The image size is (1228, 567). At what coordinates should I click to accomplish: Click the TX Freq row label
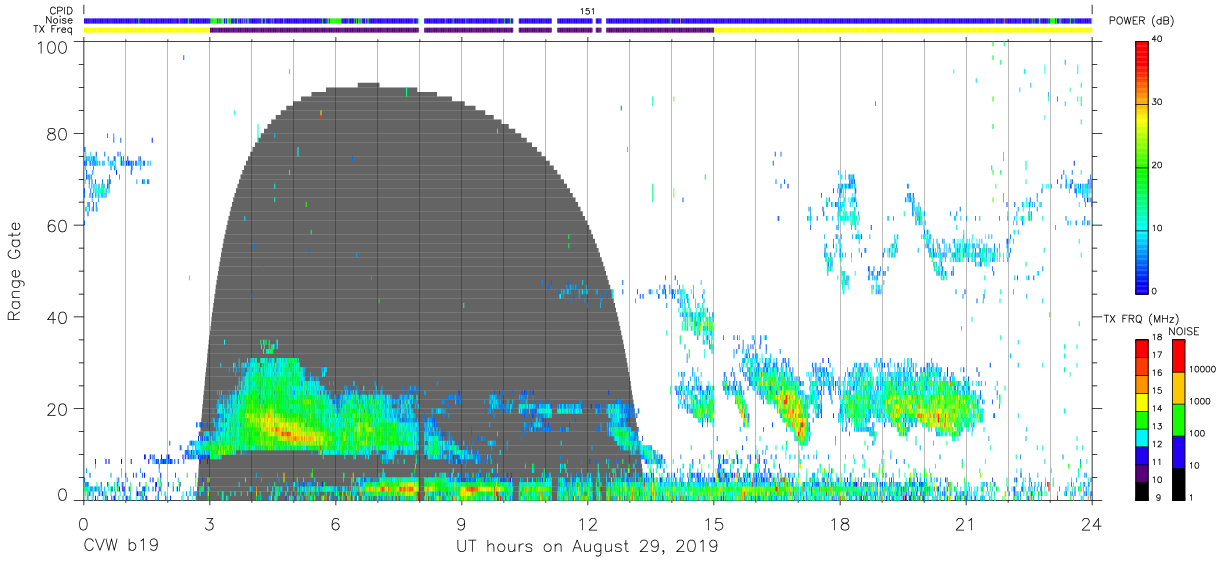tap(54, 30)
